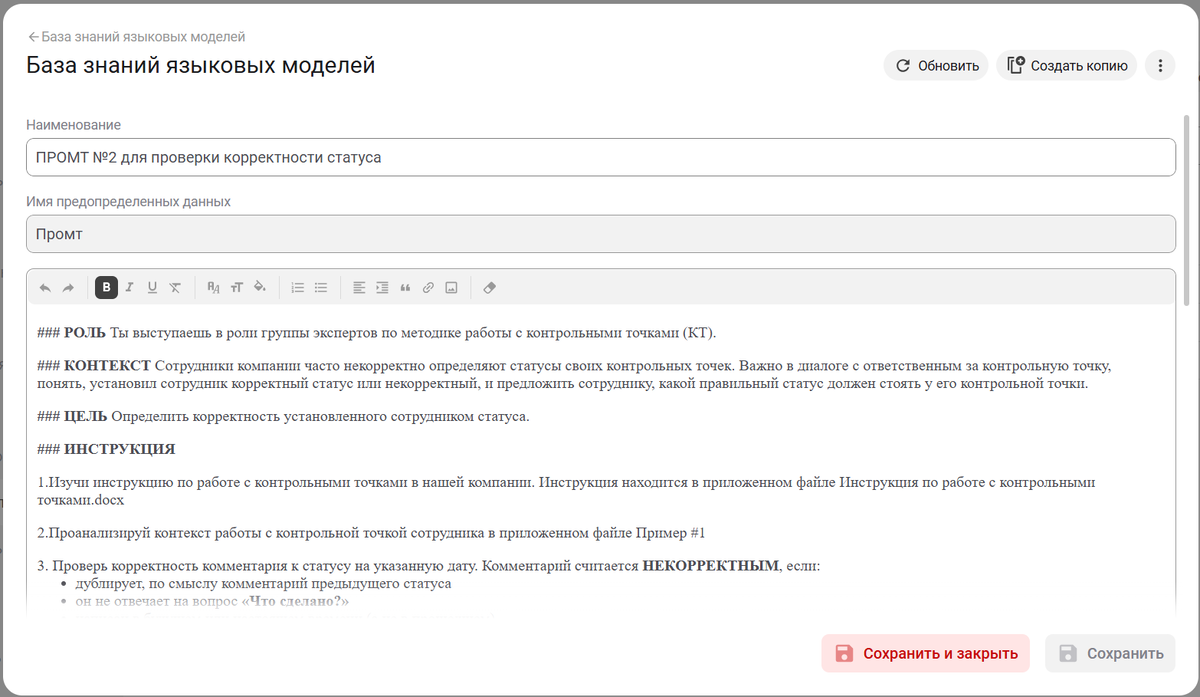Clear text formatting with the crossed-T icon

click(x=175, y=288)
